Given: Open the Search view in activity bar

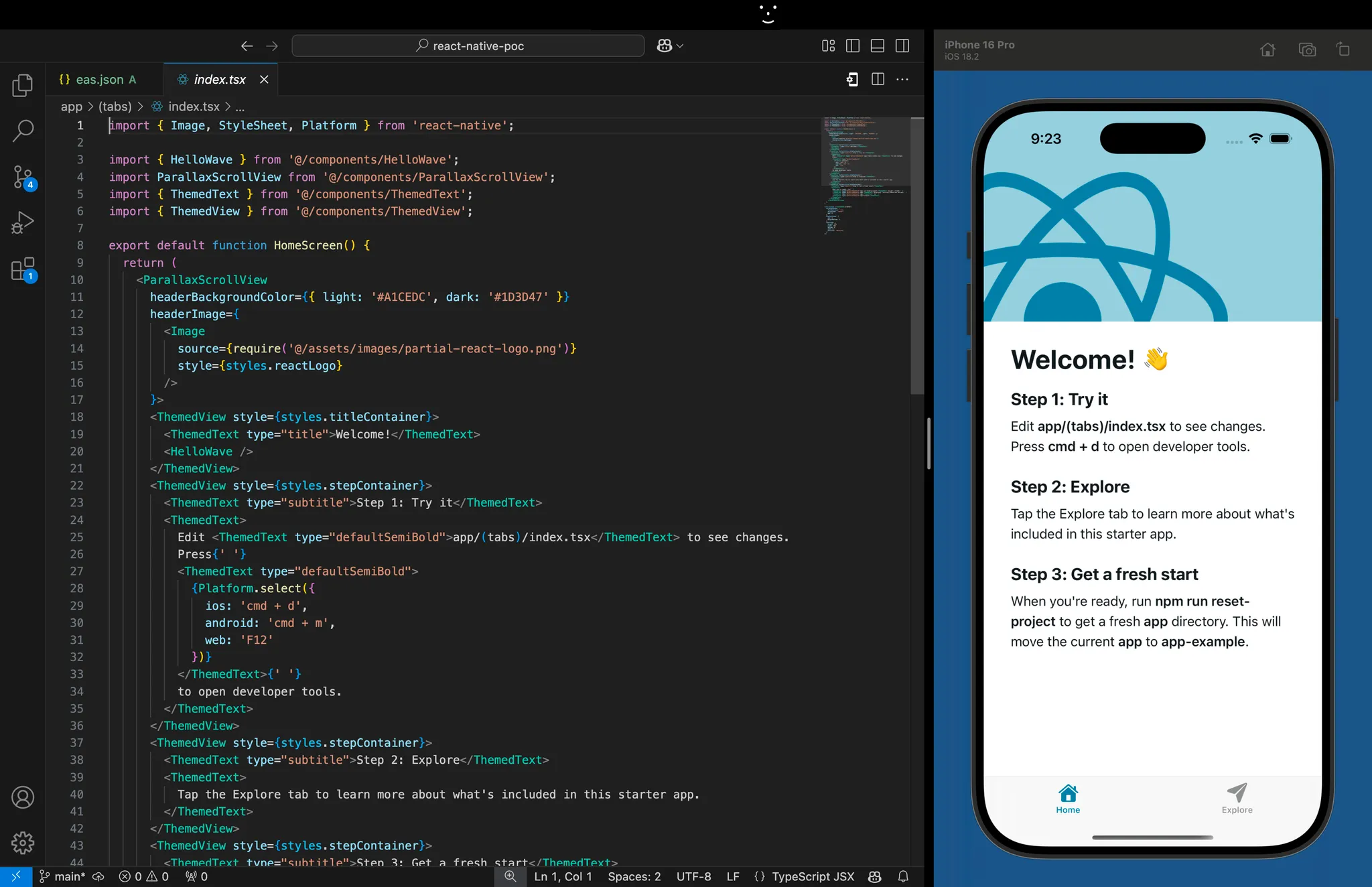Looking at the screenshot, I should click(22, 131).
